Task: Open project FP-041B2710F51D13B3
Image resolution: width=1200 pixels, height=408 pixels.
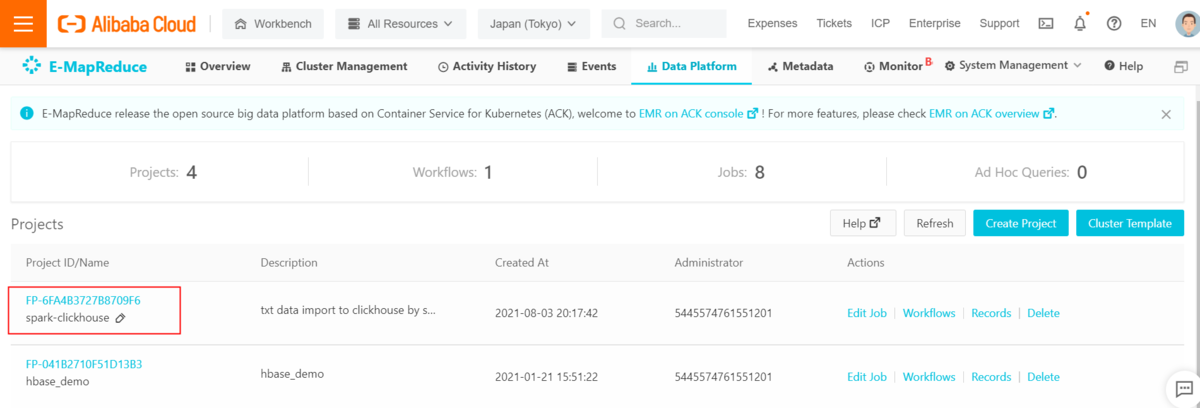Action: [x=84, y=364]
